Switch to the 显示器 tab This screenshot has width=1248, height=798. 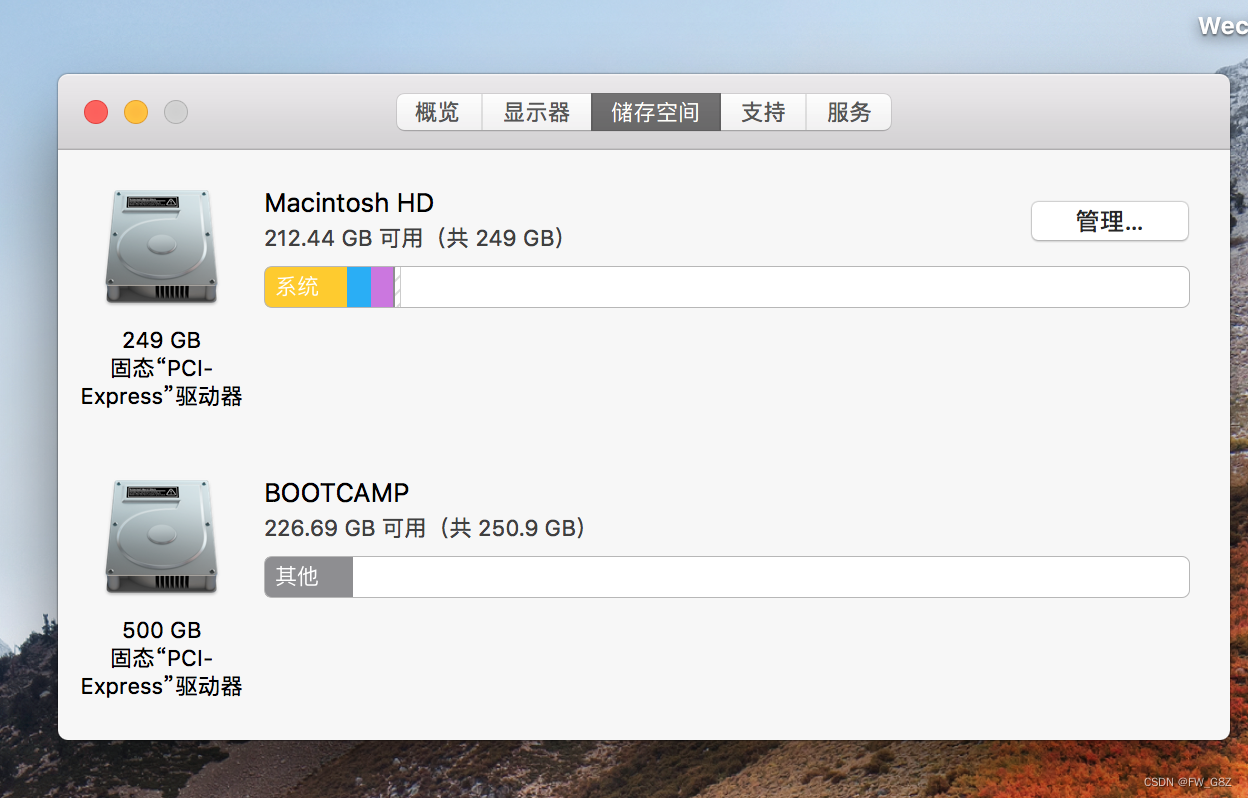pos(536,112)
